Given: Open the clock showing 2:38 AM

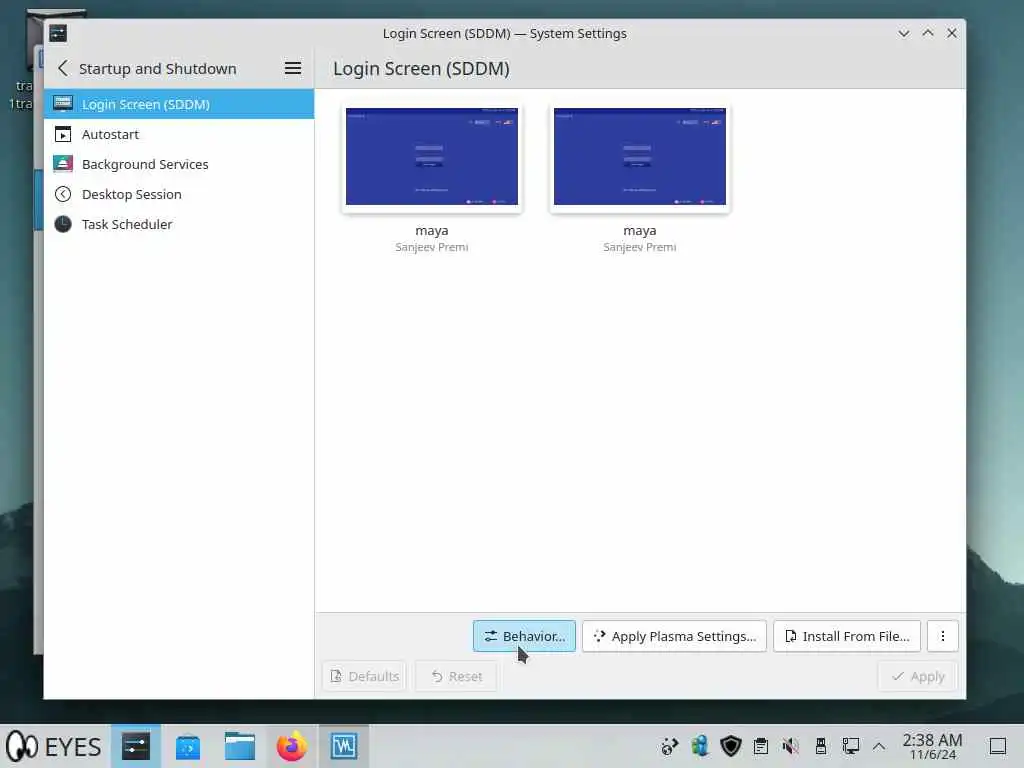Looking at the screenshot, I should pos(932,746).
